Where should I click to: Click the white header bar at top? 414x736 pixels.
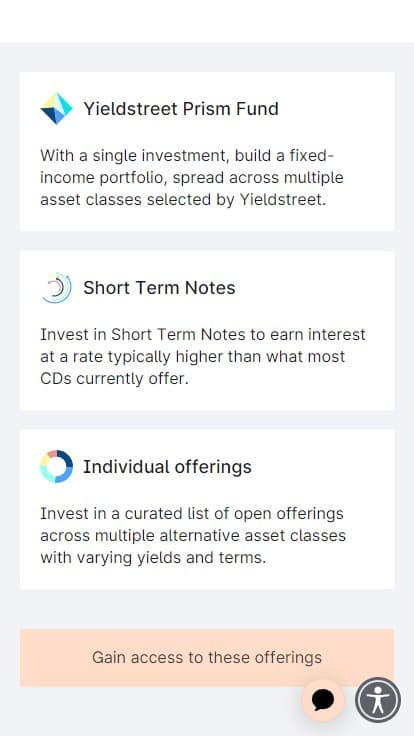point(207,21)
